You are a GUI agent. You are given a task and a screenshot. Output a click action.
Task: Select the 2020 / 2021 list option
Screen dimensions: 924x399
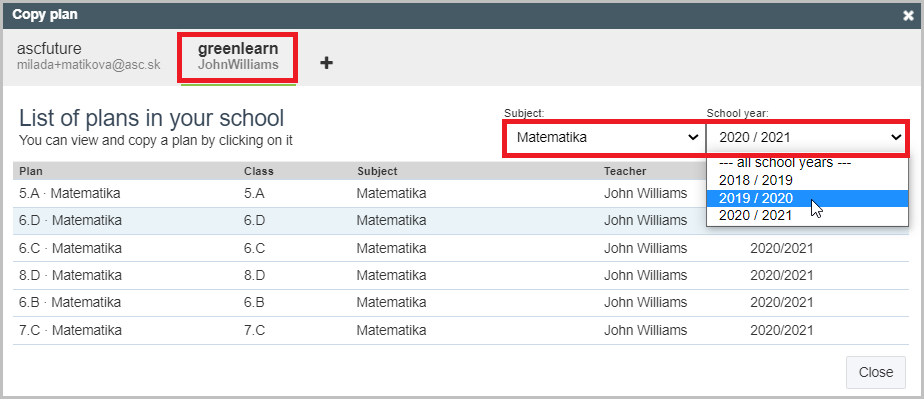pos(807,216)
